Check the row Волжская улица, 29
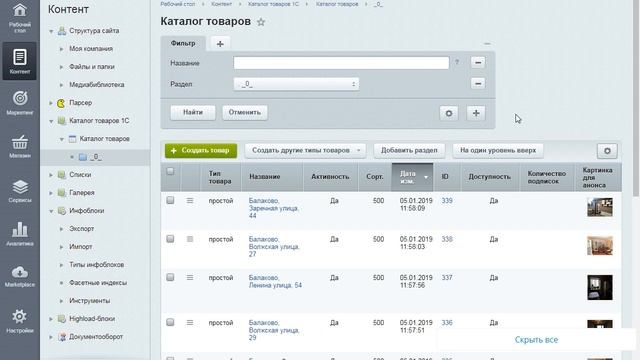 [x=170, y=322]
